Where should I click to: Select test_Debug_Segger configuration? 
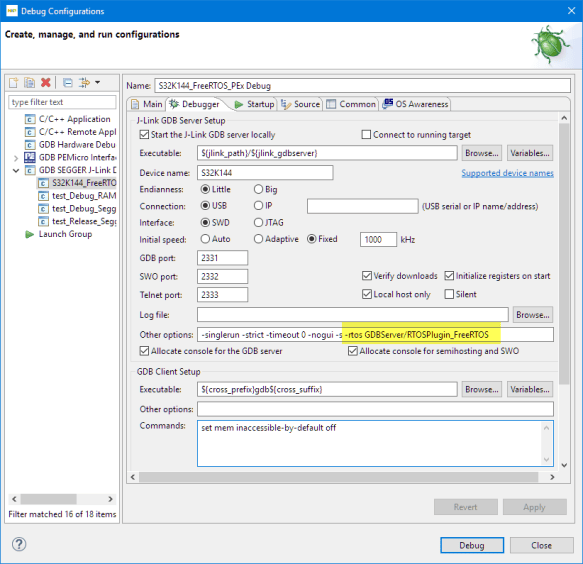click(x=84, y=209)
